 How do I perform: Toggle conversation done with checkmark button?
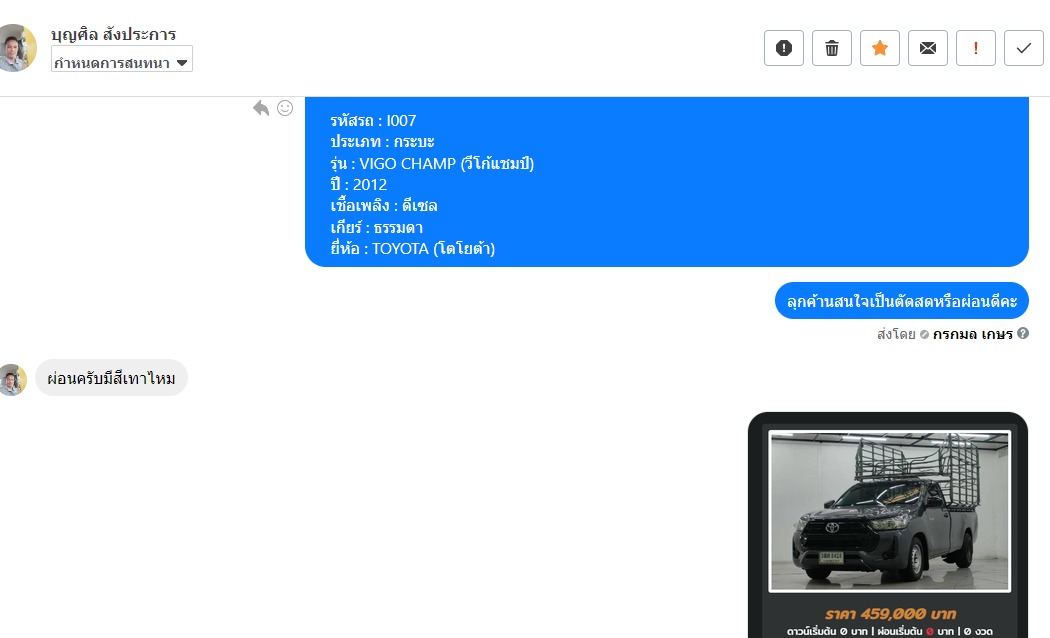coord(1024,48)
